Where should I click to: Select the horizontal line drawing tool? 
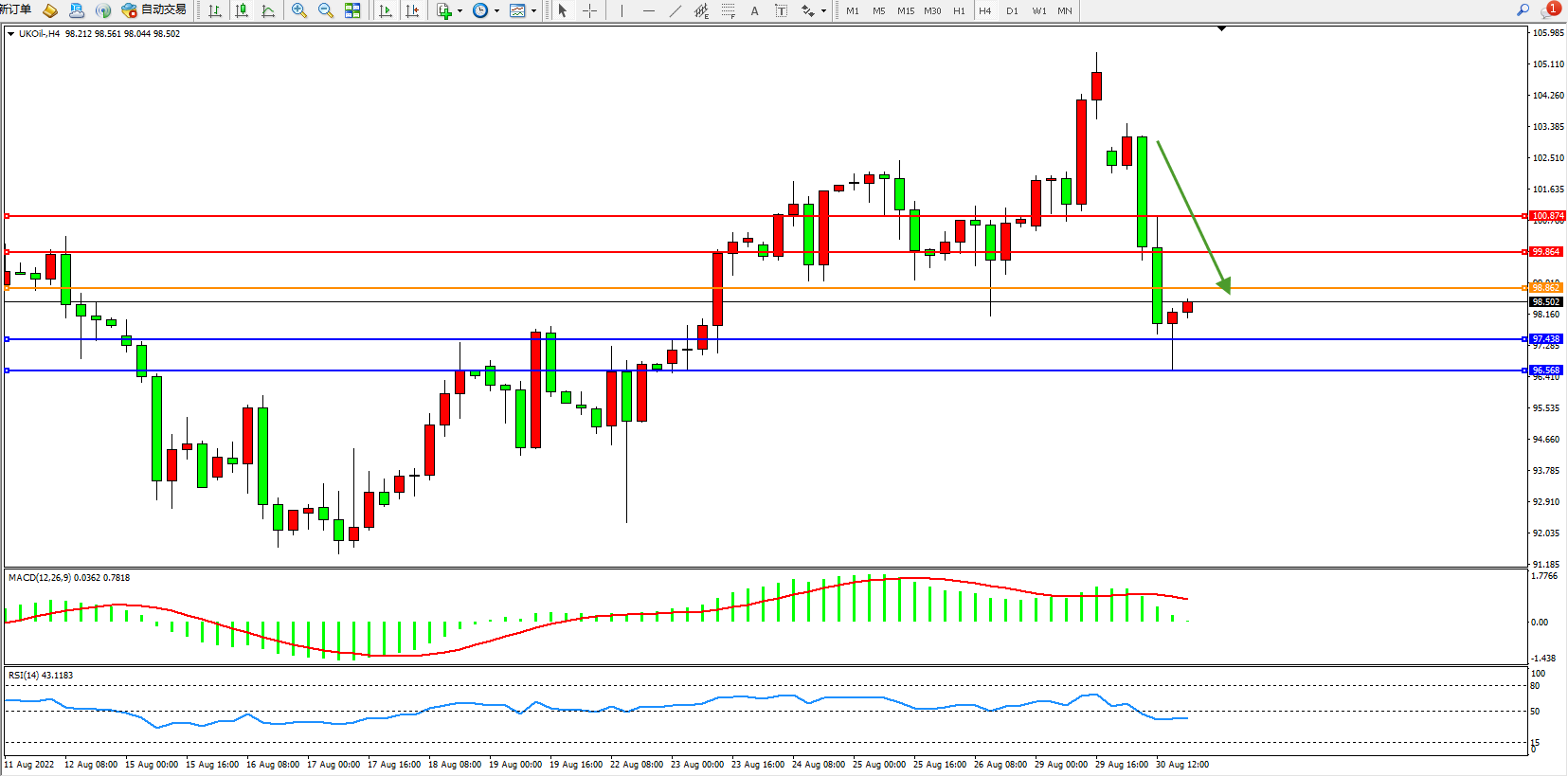[x=648, y=10]
